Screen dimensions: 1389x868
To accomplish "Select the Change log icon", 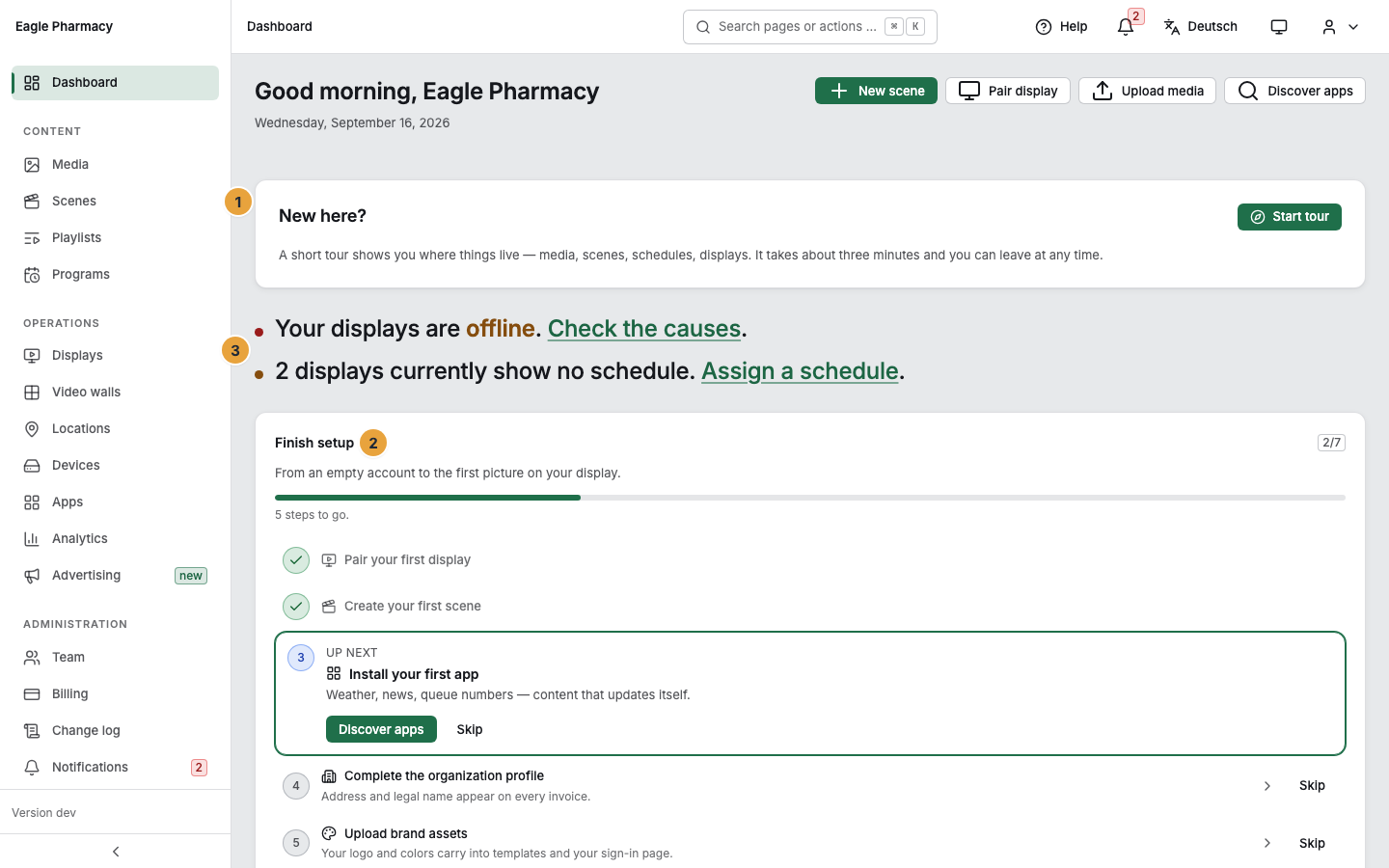I will 32,731.
